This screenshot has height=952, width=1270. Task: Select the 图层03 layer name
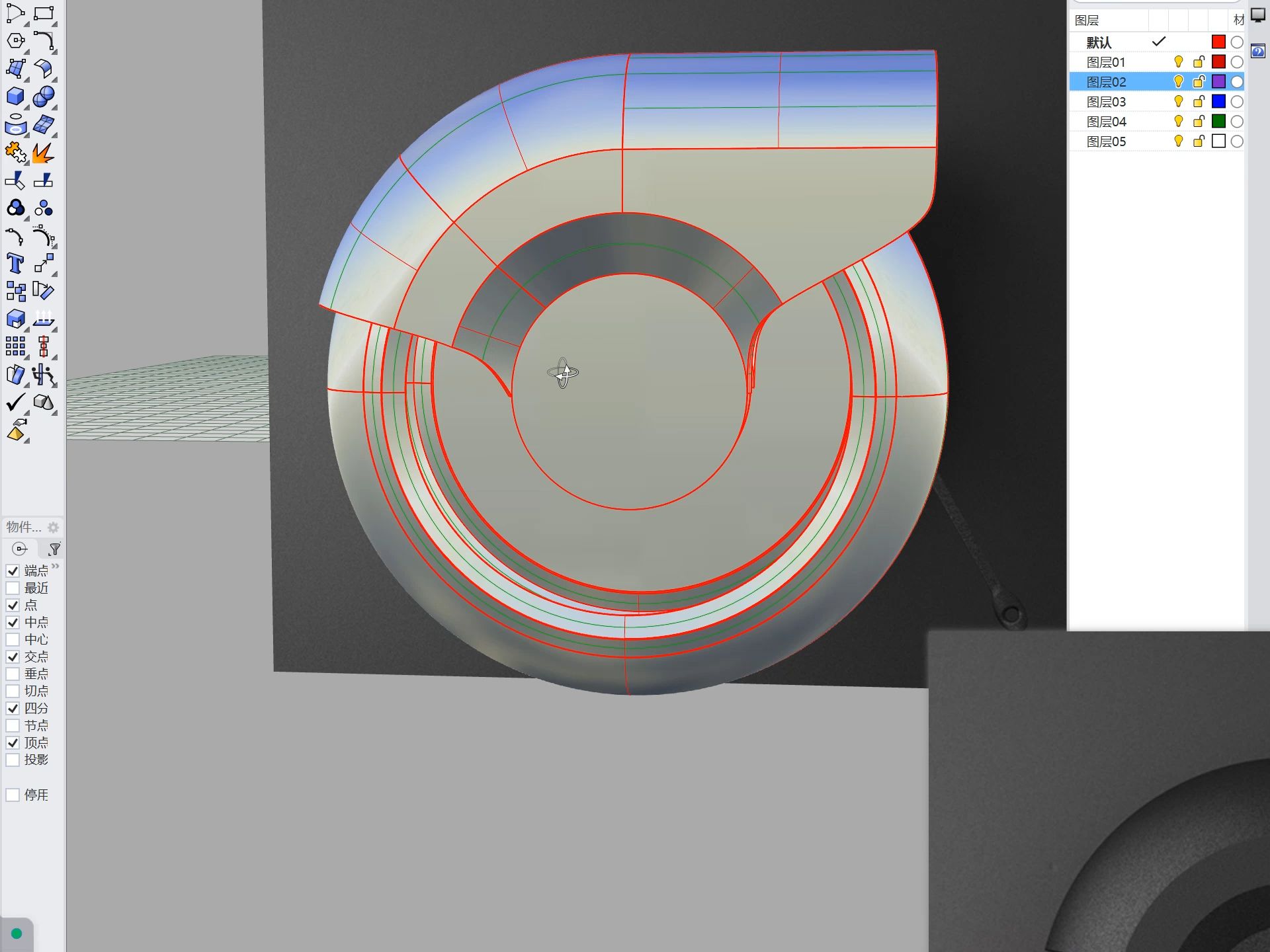click(1106, 102)
